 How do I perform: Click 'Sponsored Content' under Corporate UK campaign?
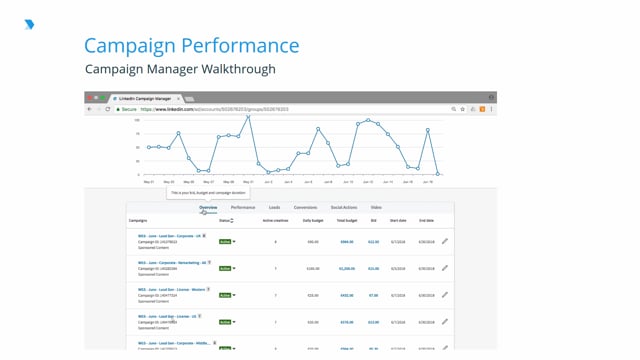click(x=153, y=248)
